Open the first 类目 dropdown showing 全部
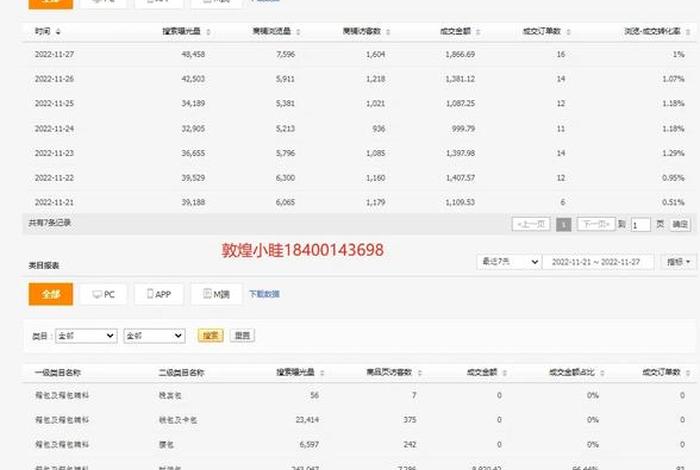Viewport: 700px width, 470px height. (x=86, y=336)
